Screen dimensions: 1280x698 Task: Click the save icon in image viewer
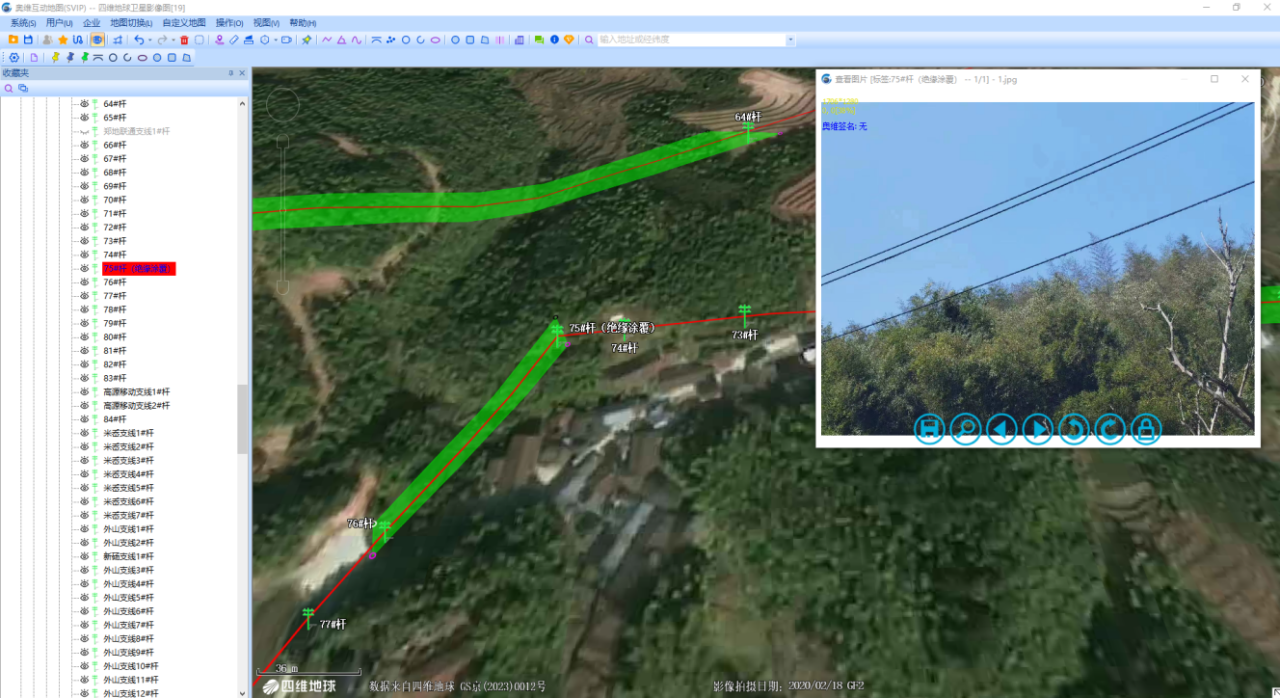[929, 429]
